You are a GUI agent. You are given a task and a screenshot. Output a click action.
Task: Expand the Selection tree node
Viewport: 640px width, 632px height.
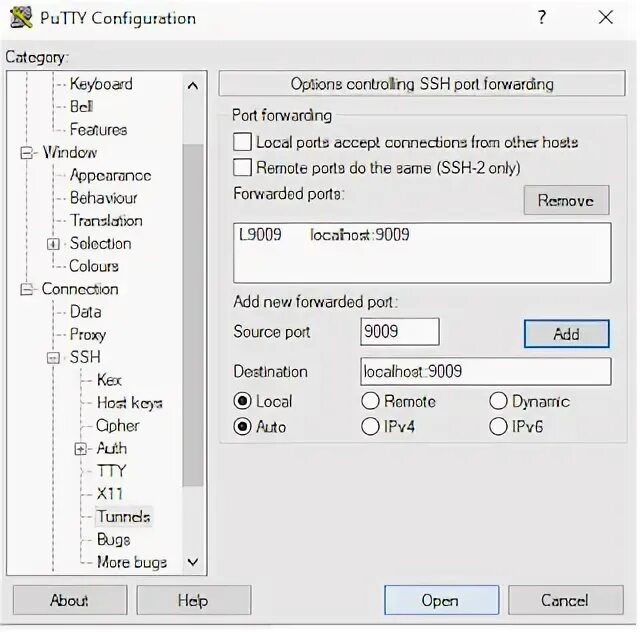pyautogui.click(x=53, y=244)
